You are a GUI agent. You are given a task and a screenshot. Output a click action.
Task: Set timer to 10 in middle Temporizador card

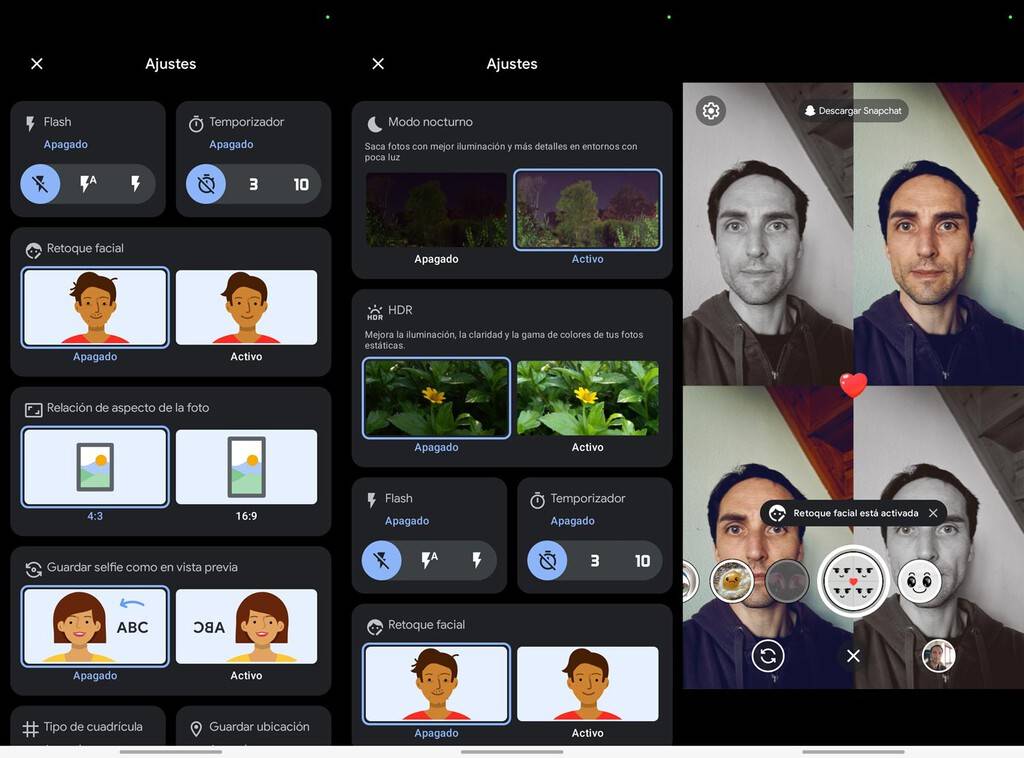pyautogui.click(x=643, y=560)
